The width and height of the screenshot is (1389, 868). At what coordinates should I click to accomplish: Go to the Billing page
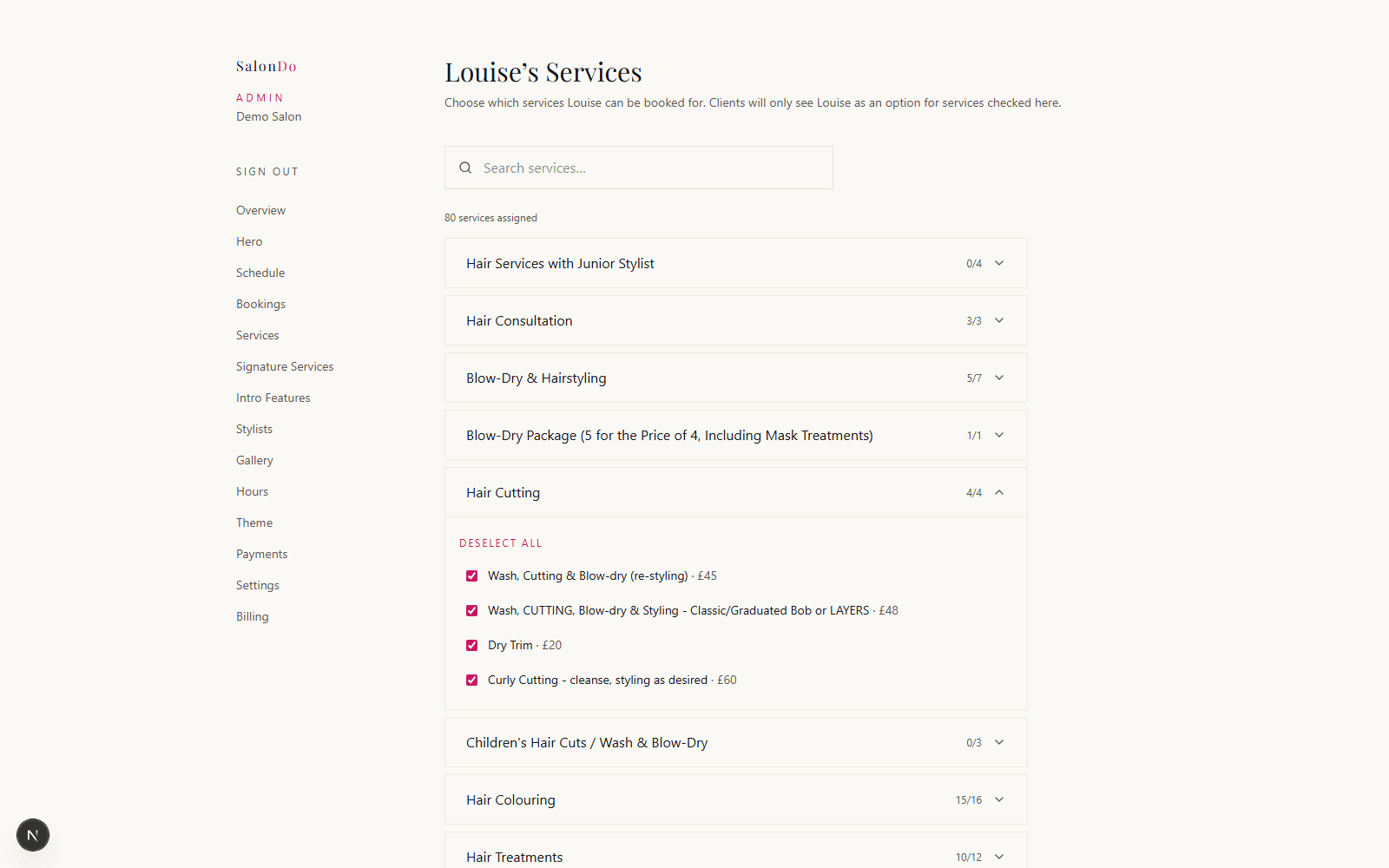(x=253, y=616)
